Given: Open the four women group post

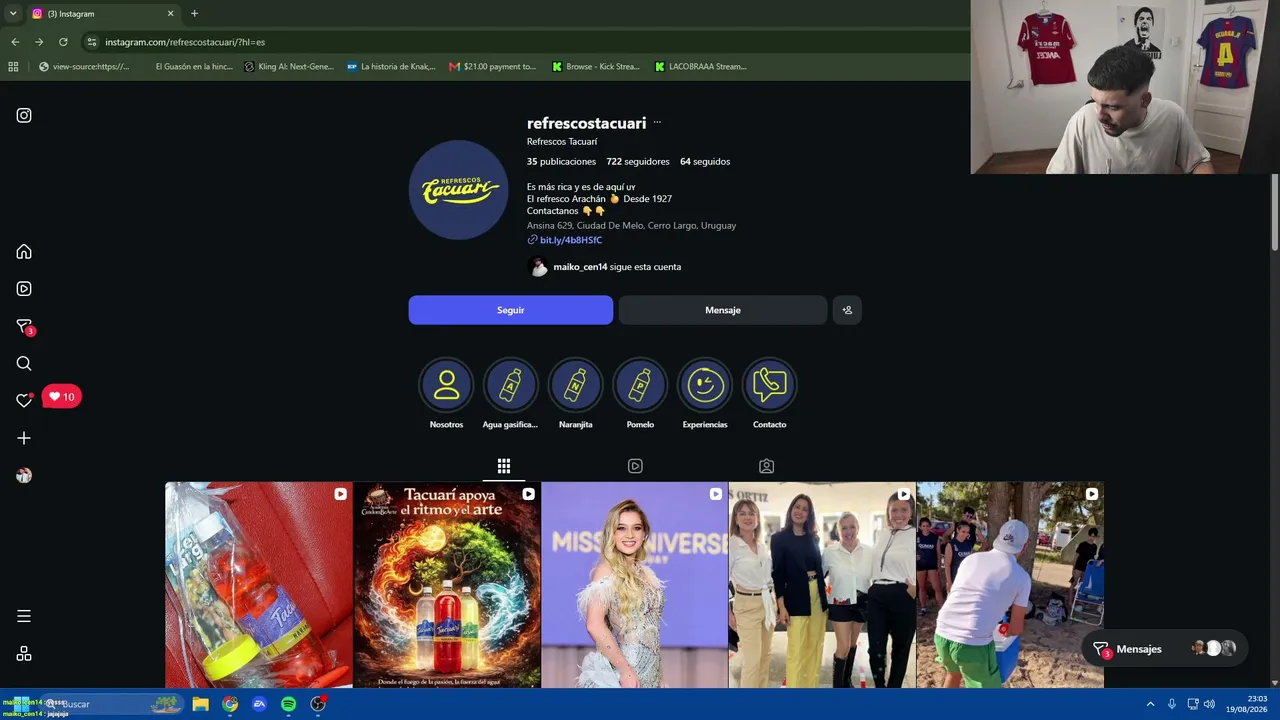Looking at the screenshot, I should pyautogui.click(x=822, y=585).
